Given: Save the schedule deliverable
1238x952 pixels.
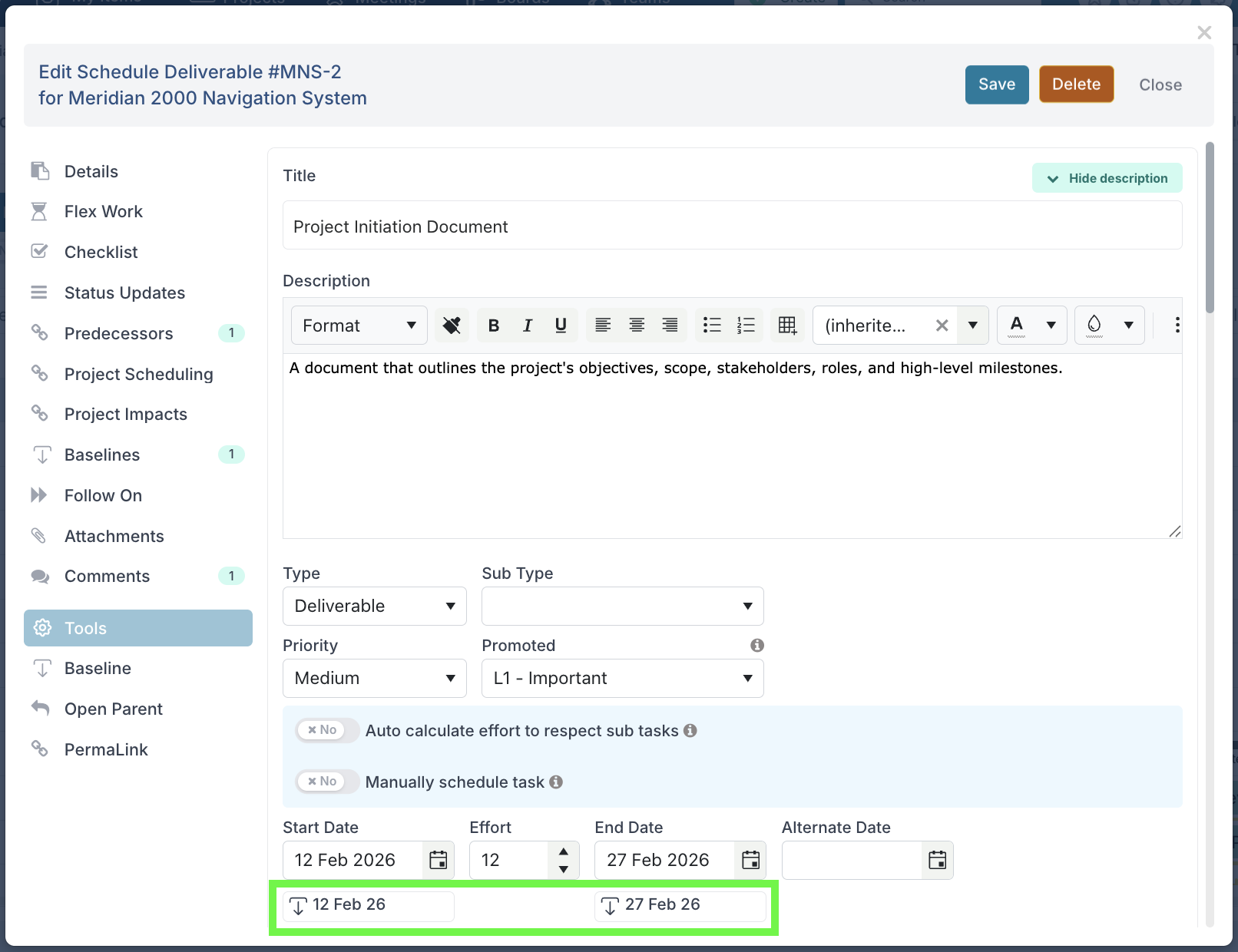Looking at the screenshot, I should (996, 84).
